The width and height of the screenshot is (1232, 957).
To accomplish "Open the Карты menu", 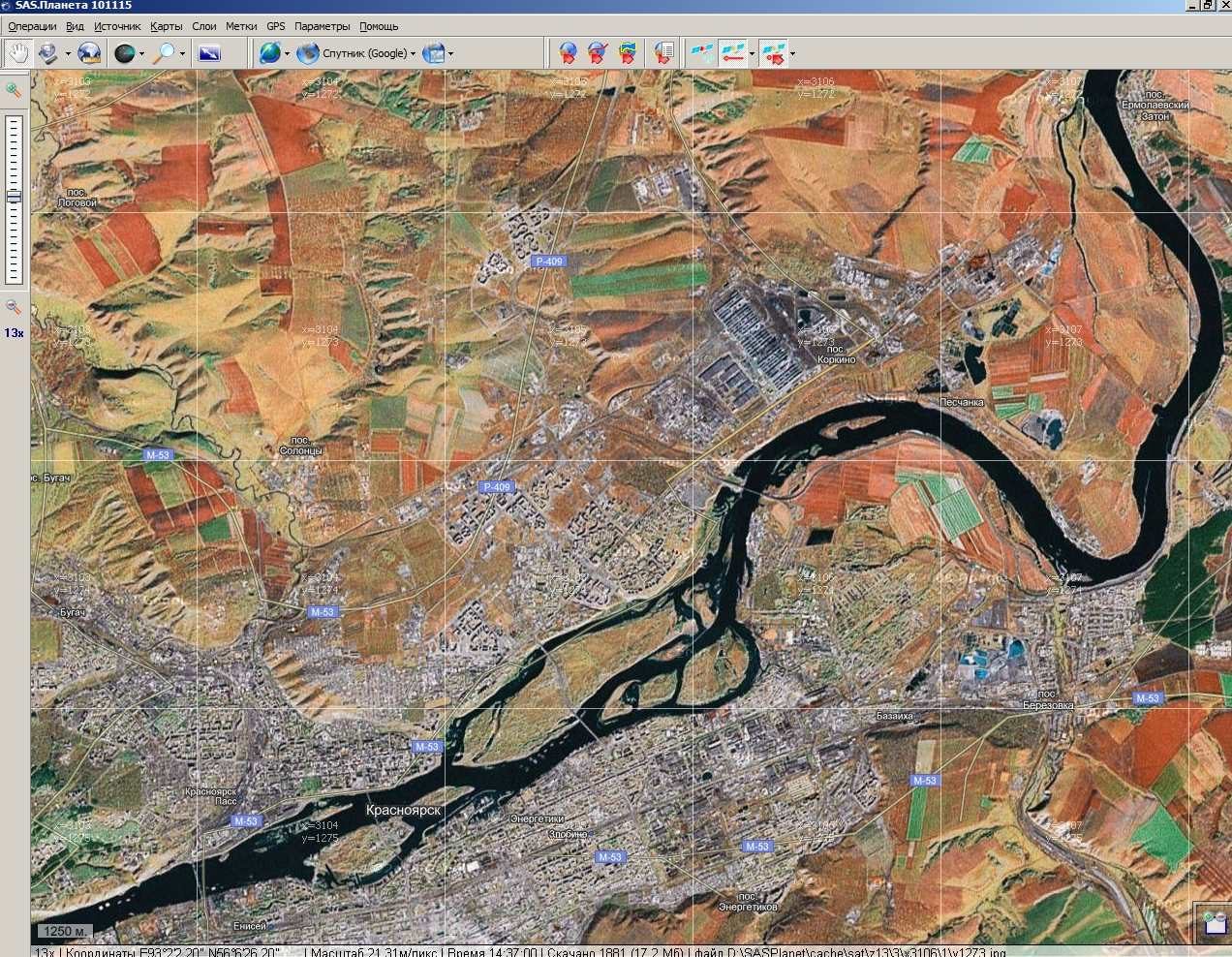I will (x=167, y=26).
